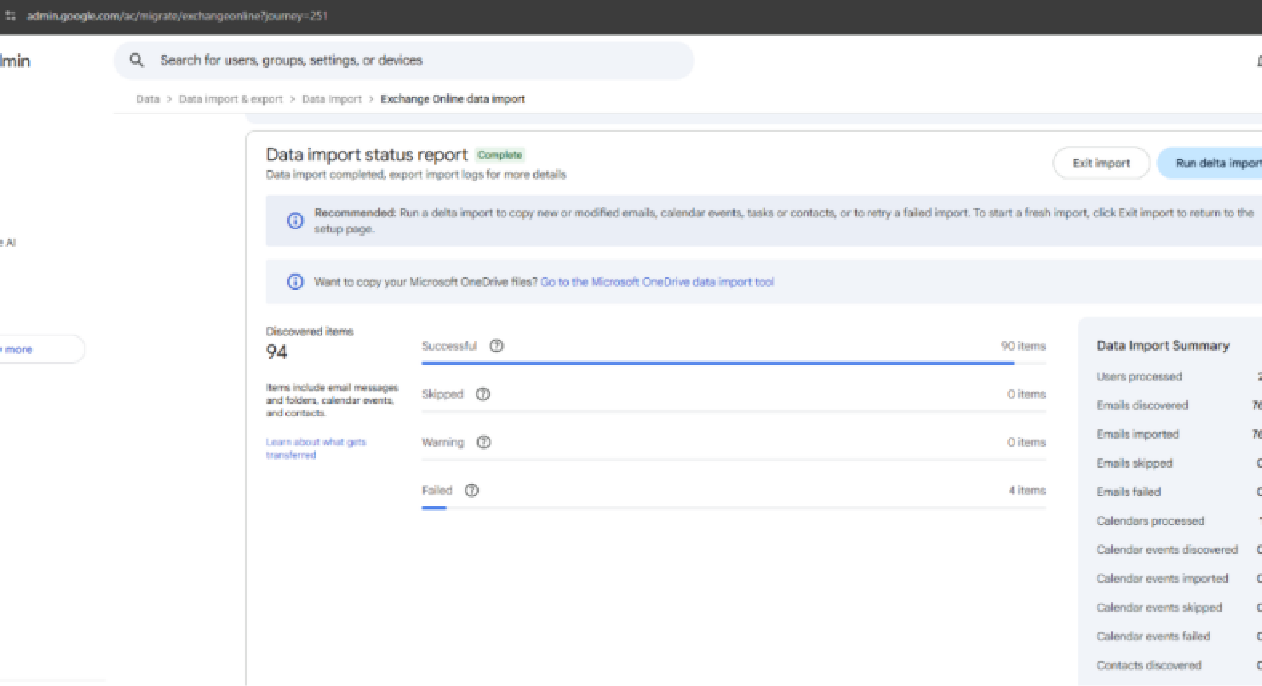Click the Failed progress bar
This screenshot has width=1262, height=686.
pyautogui.click(x=733, y=508)
